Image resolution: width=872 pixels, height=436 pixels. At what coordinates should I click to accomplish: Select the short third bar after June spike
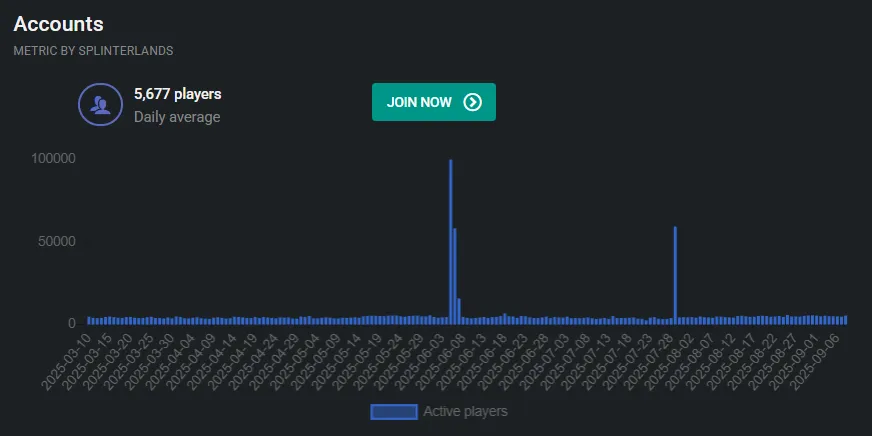[x=459, y=311]
